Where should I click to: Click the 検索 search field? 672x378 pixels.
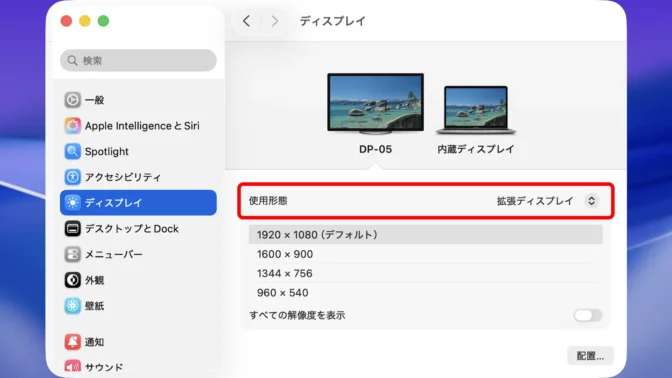[138, 60]
